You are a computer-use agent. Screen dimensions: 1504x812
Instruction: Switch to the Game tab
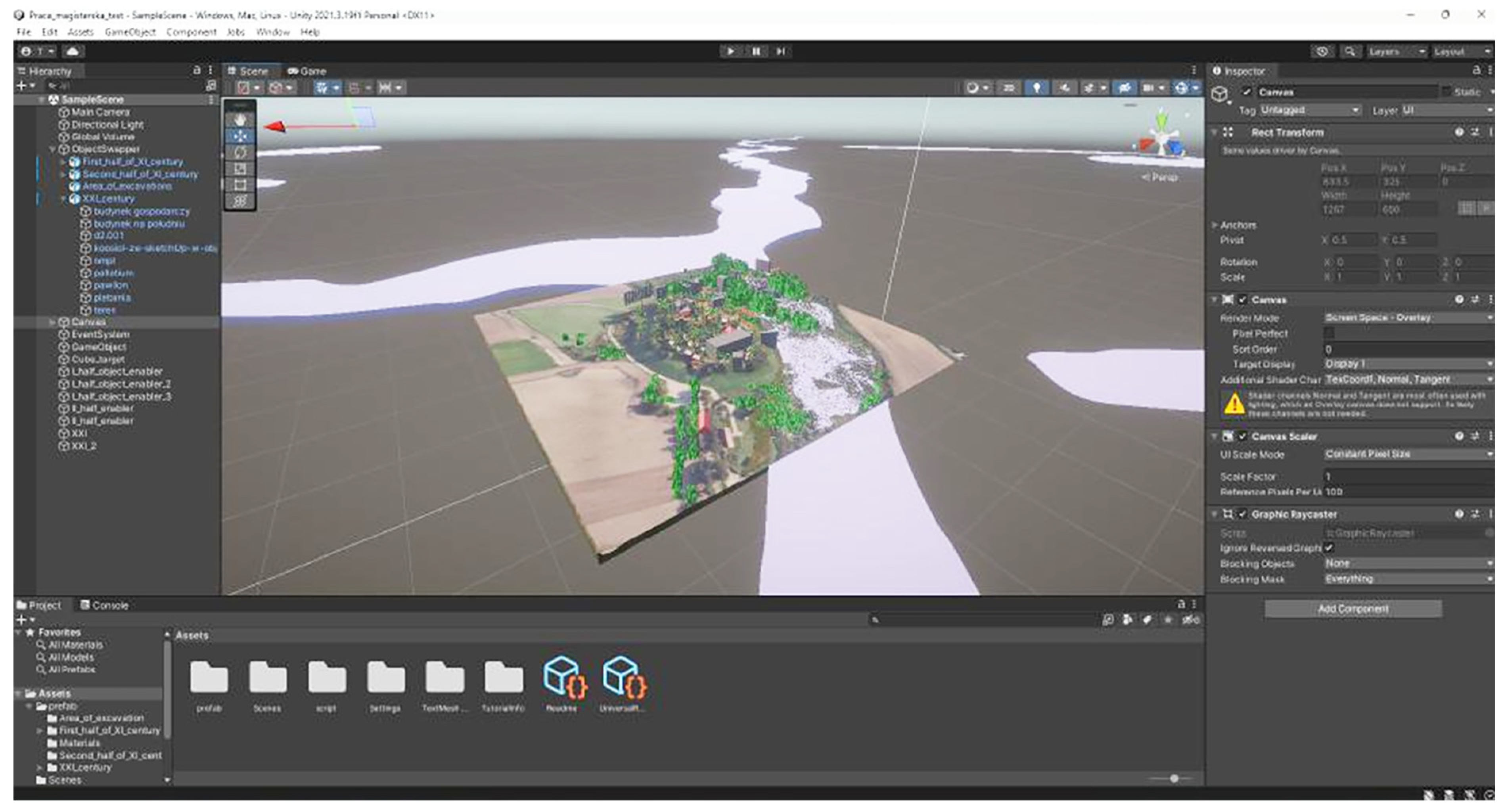click(x=307, y=71)
